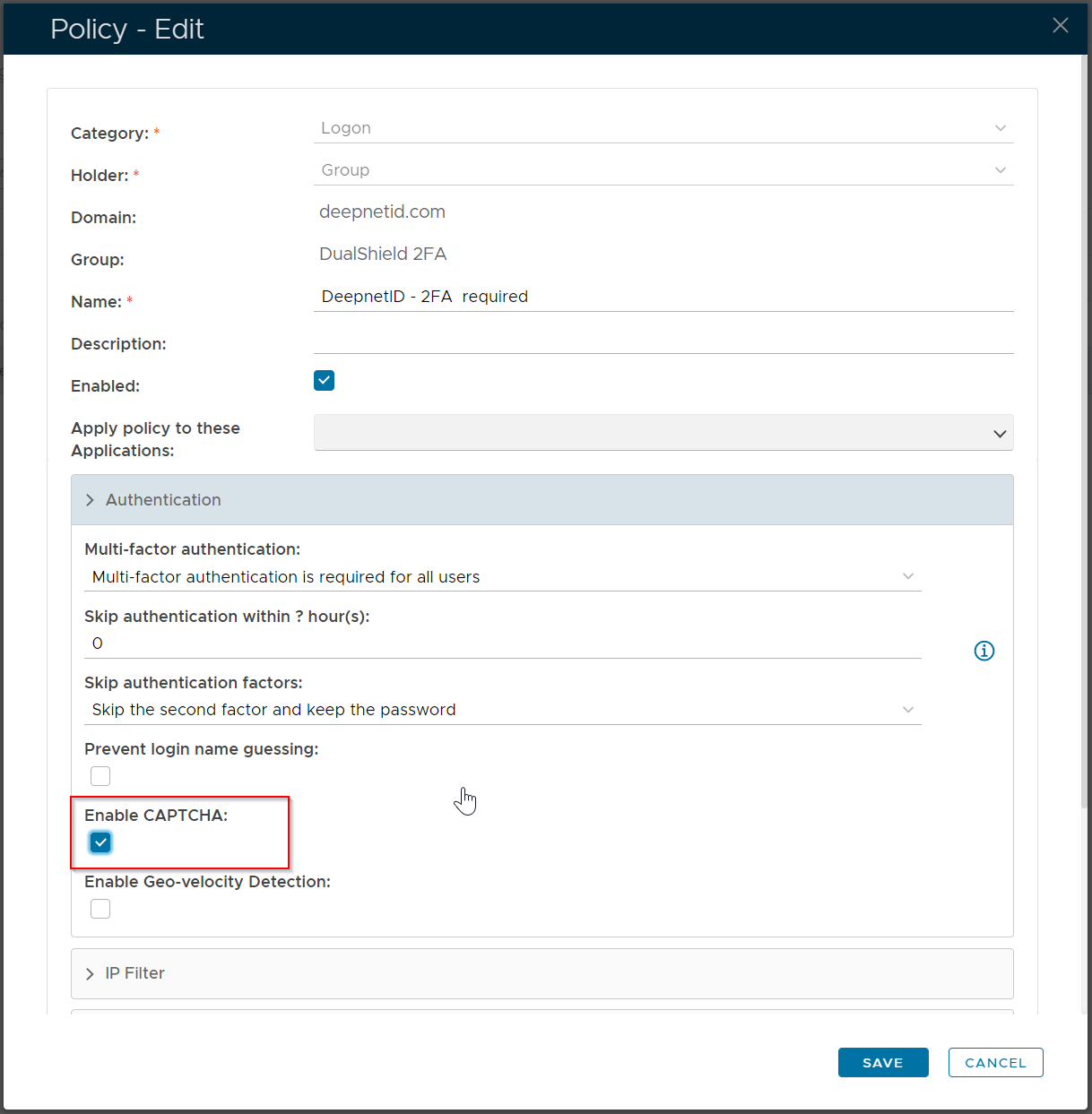Image resolution: width=1092 pixels, height=1114 pixels.
Task: Uncheck the Enabled checkbox
Action: (324, 380)
